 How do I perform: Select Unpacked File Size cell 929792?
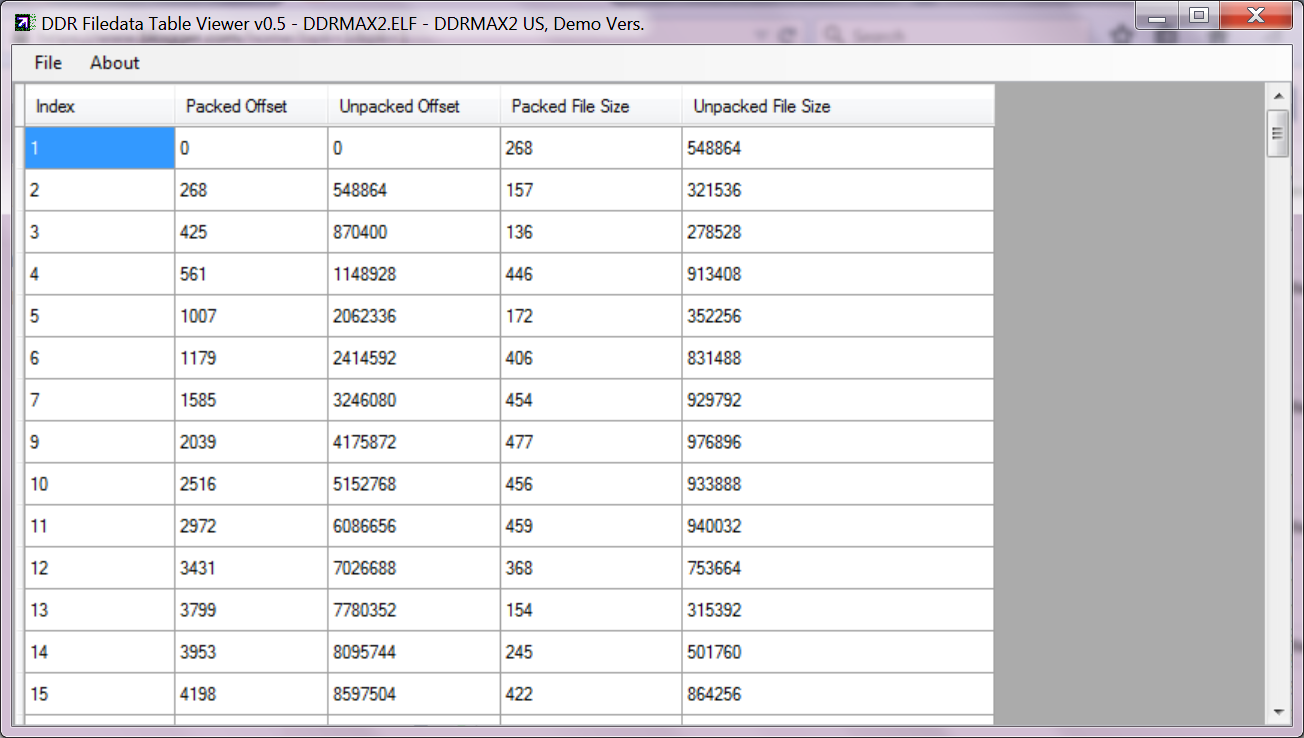(838, 400)
